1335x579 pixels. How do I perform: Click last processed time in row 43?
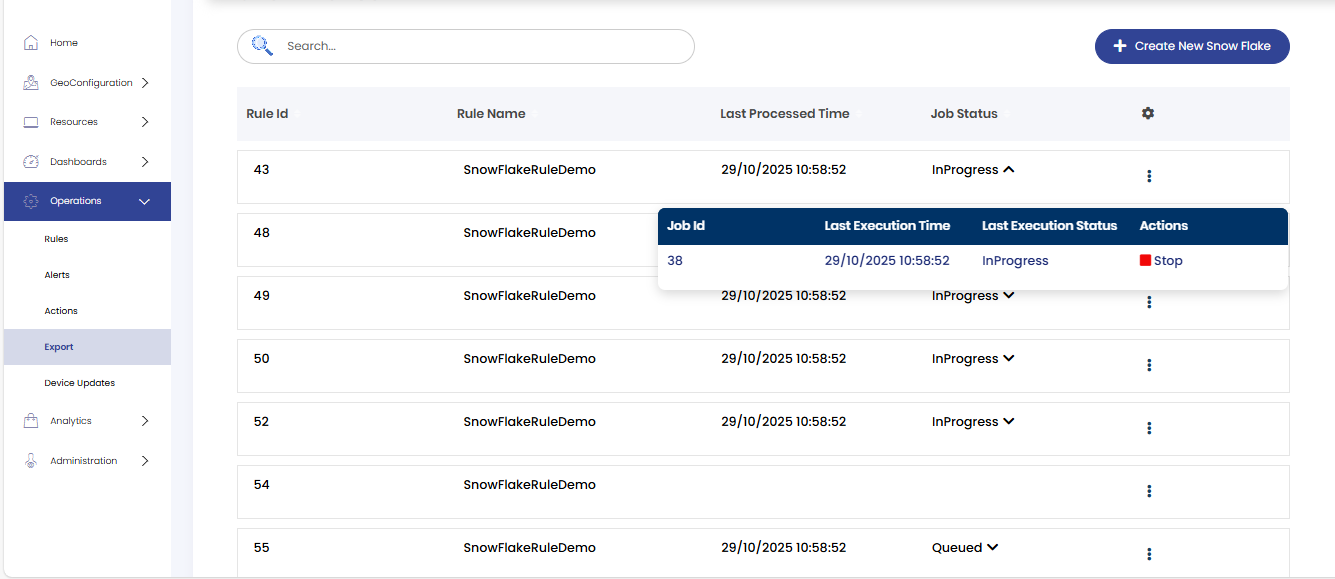click(783, 170)
